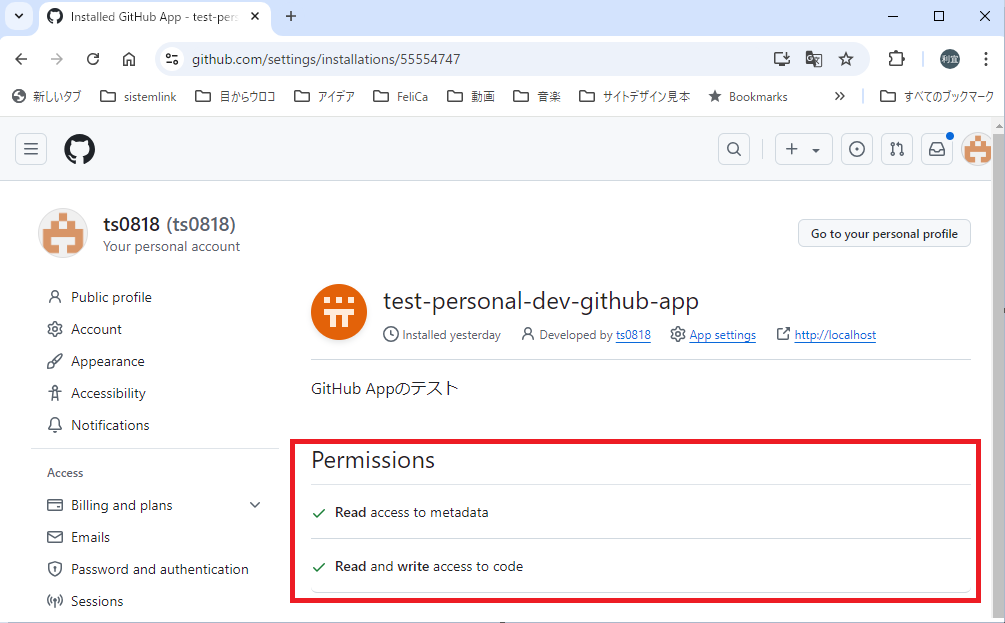Open the FeliCa bookmarks folder

pos(400,95)
